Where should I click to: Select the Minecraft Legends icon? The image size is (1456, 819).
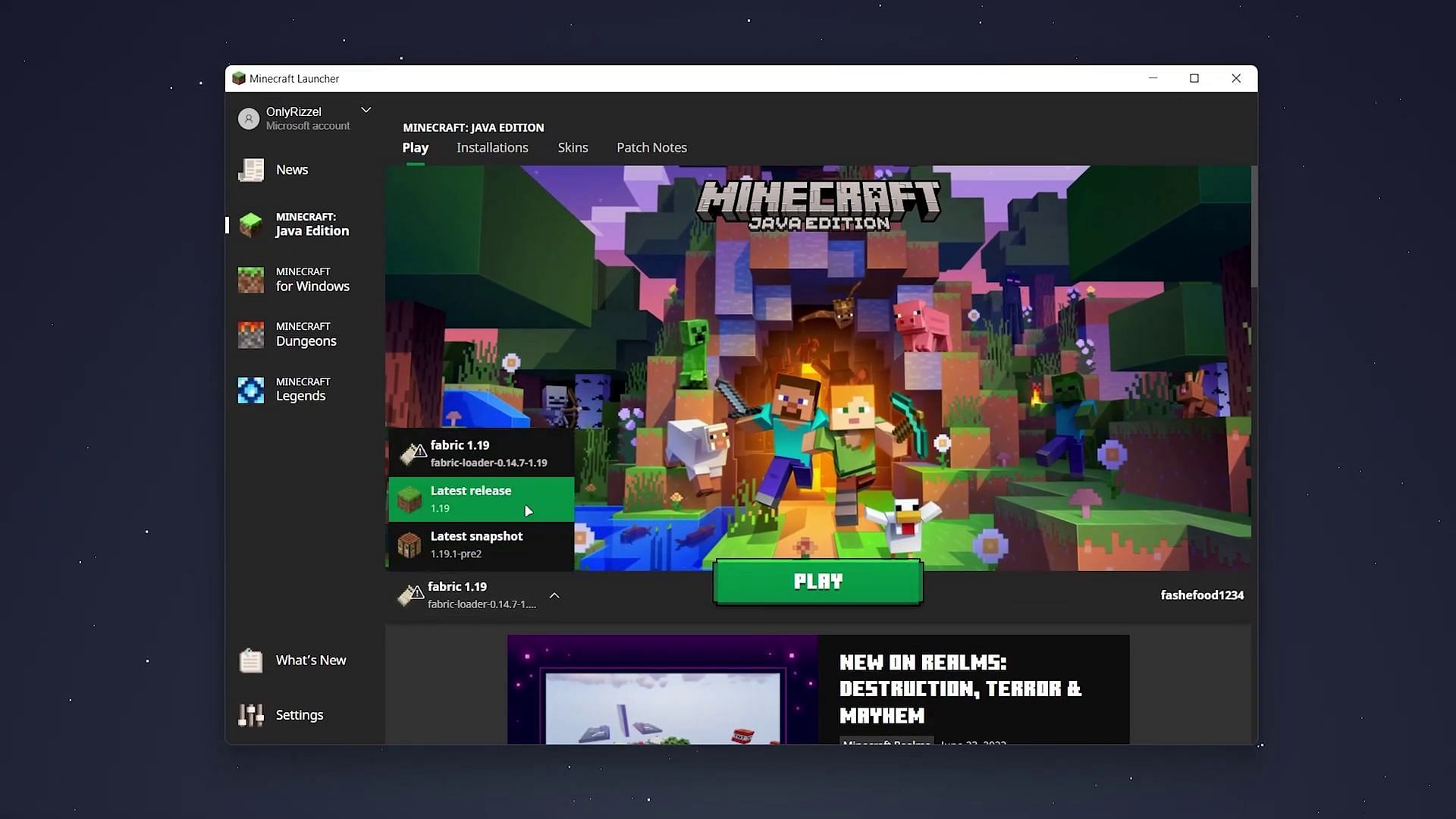pos(250,388)
